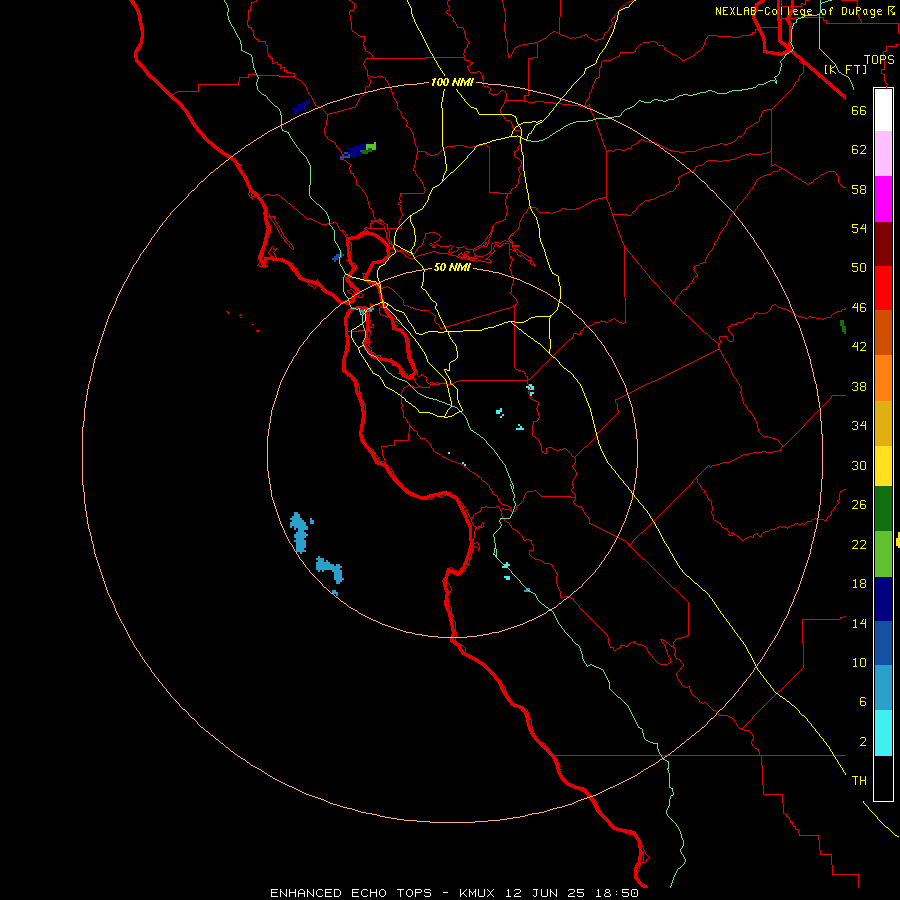Click legend value "14"
Viewport: 900px width, 900px height.
859,623
